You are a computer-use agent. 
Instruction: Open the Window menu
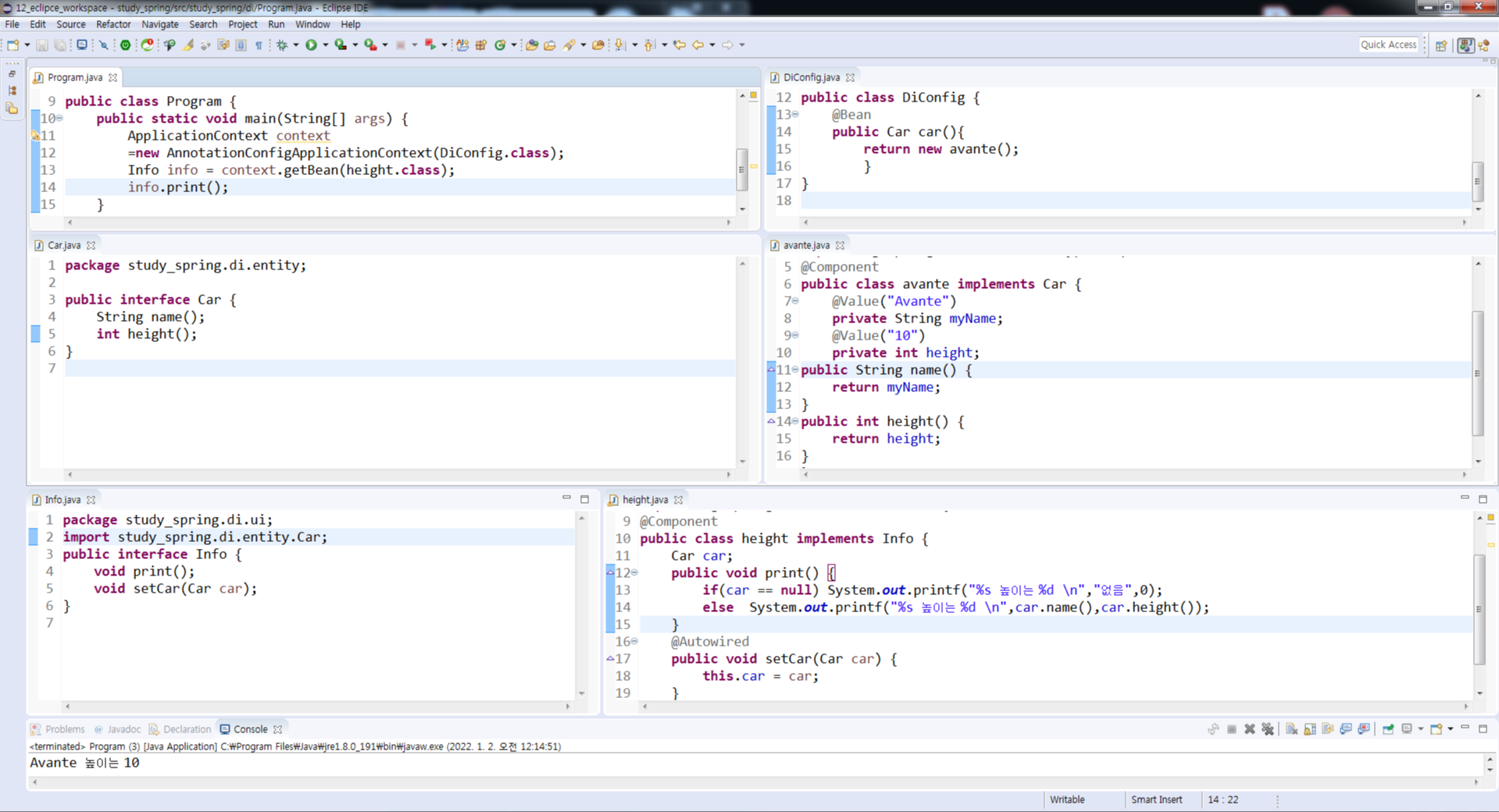[312, 24]
